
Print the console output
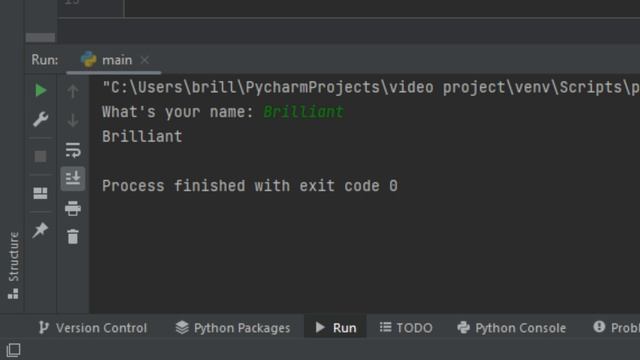pos(73,208)
